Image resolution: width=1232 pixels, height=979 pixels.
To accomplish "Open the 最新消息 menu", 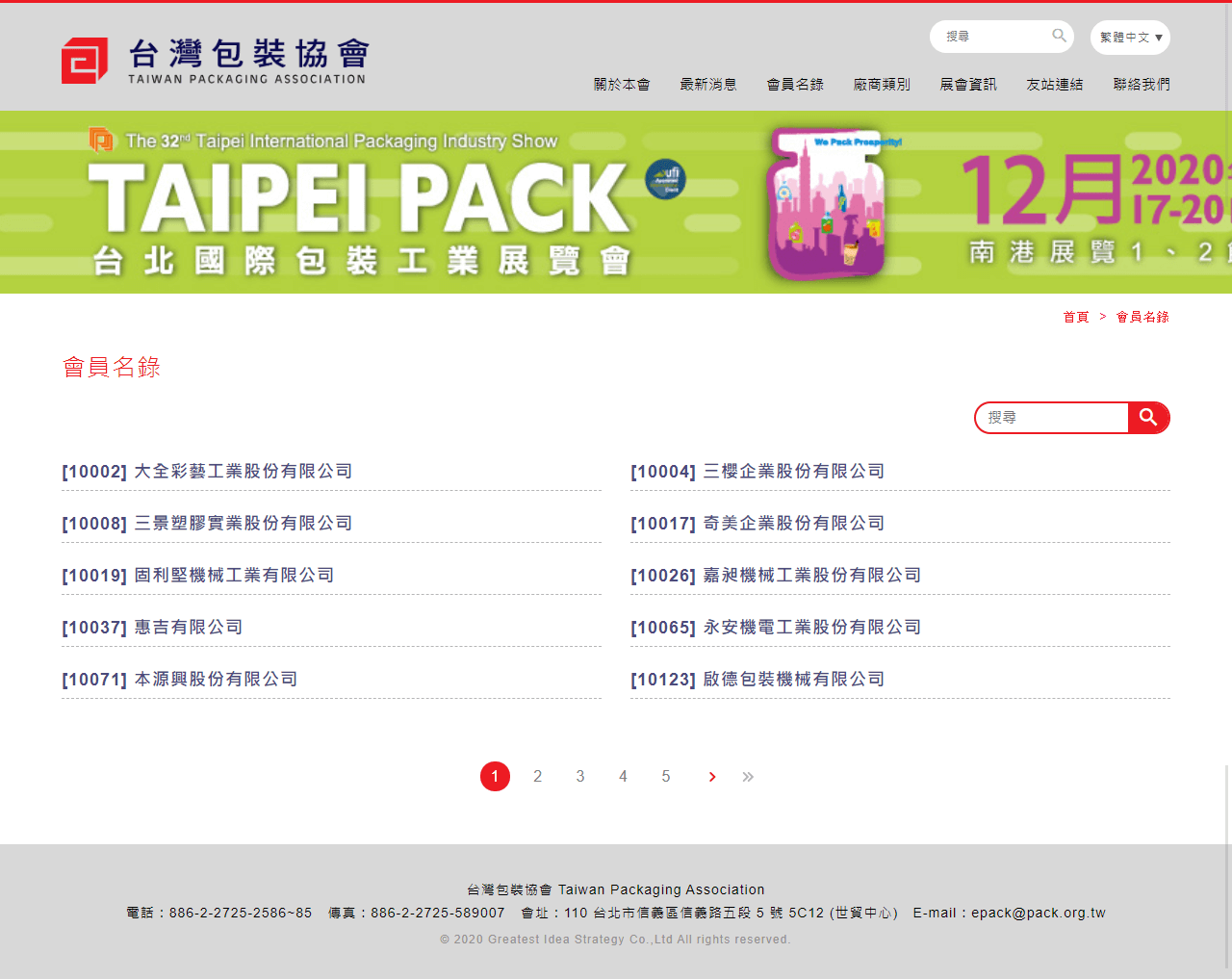I will (x=708, y=85).
